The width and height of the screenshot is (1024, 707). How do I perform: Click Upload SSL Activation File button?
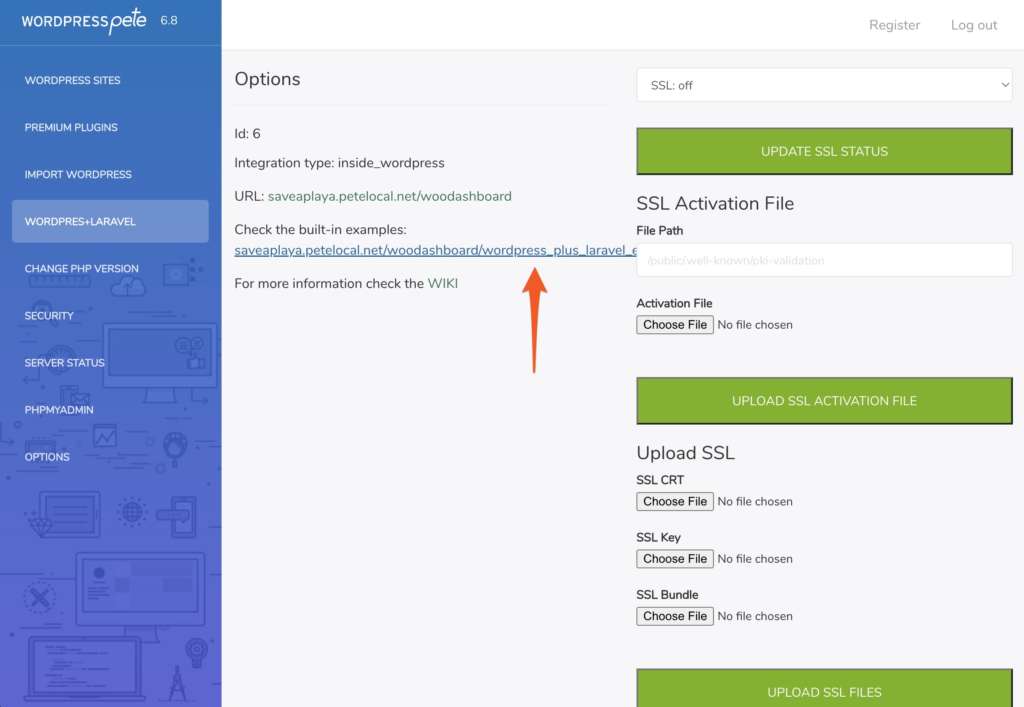coord(824,401)
